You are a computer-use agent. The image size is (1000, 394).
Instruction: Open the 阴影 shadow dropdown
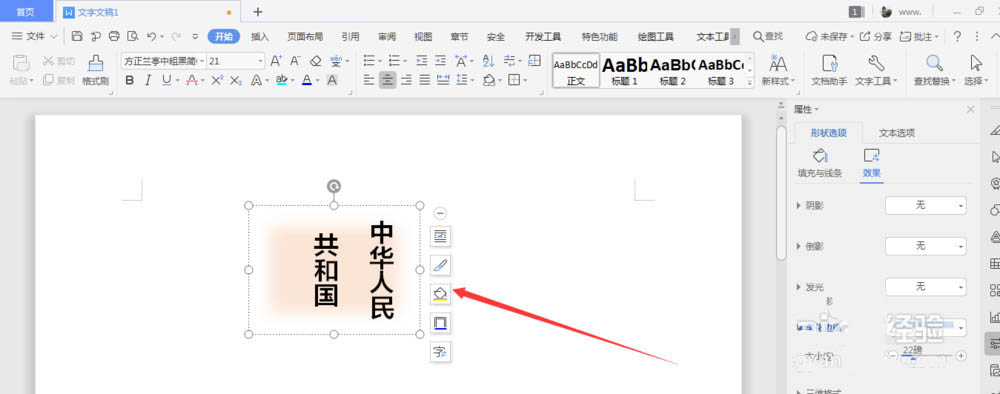pos(925,205)
